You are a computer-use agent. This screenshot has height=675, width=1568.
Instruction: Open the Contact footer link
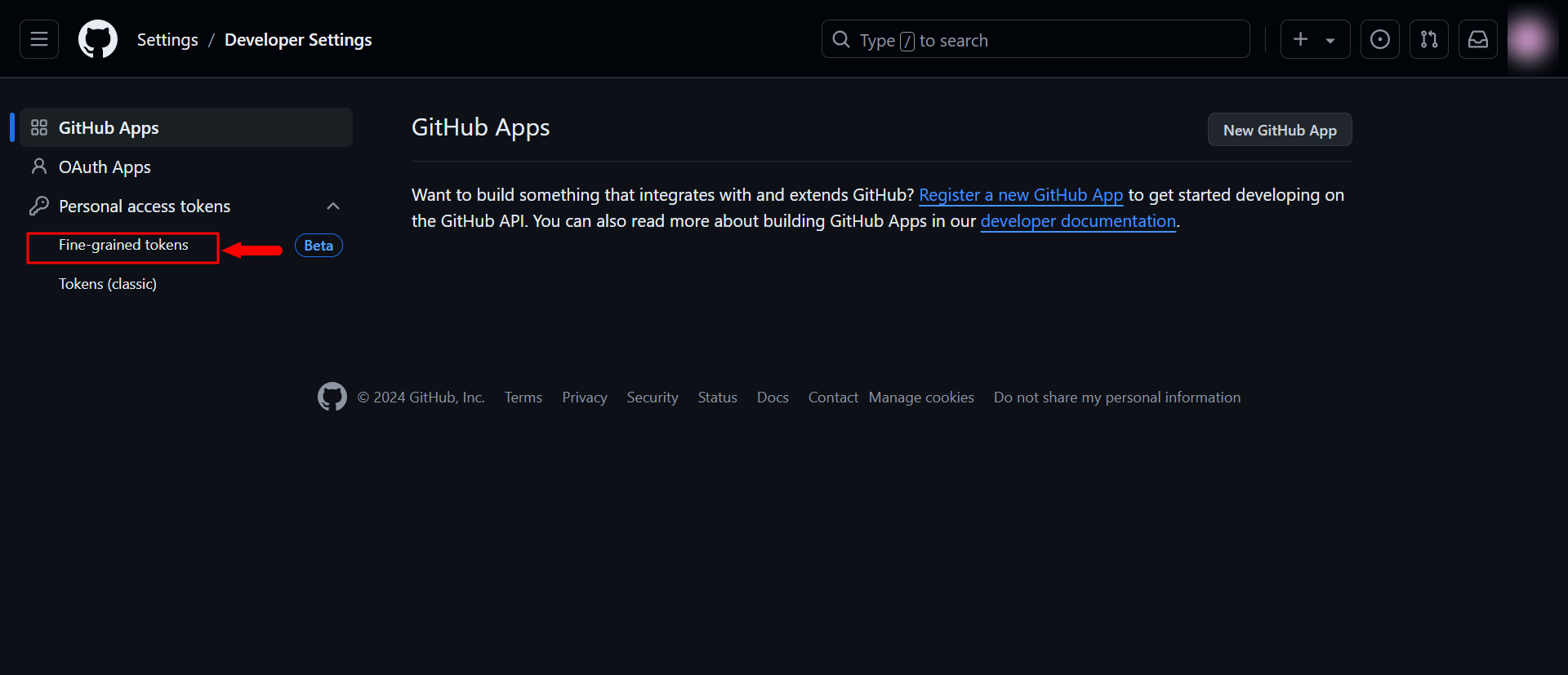tap(833, 397)
